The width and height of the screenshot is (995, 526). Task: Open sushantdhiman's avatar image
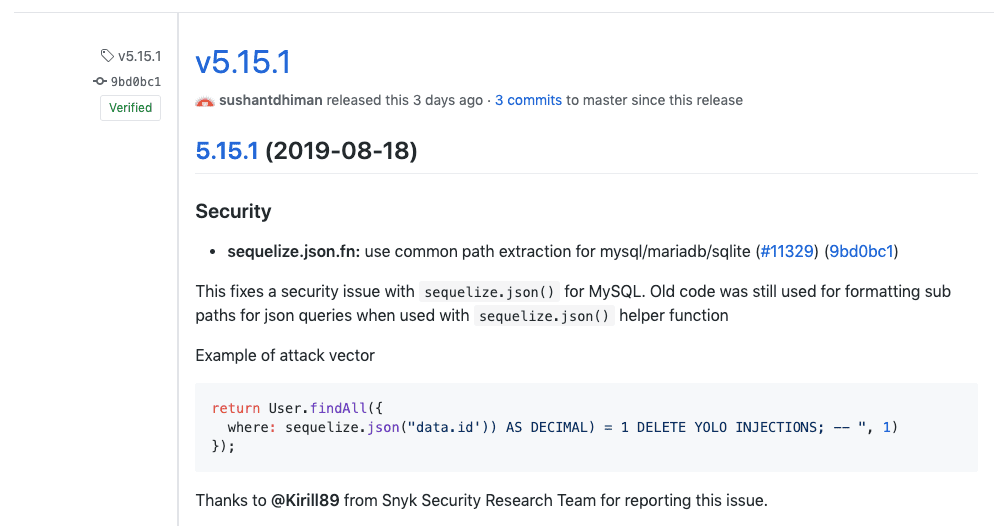[204, 101]
